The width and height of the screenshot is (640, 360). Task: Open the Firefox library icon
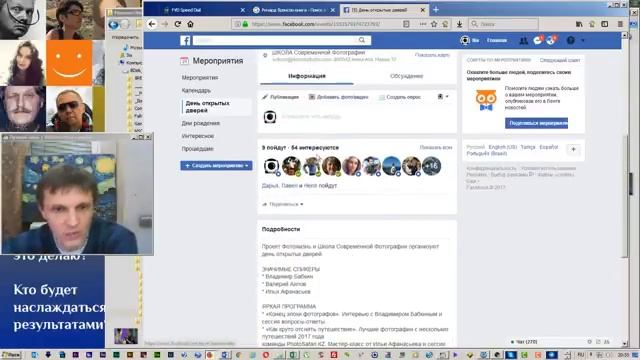pos(579,24)
